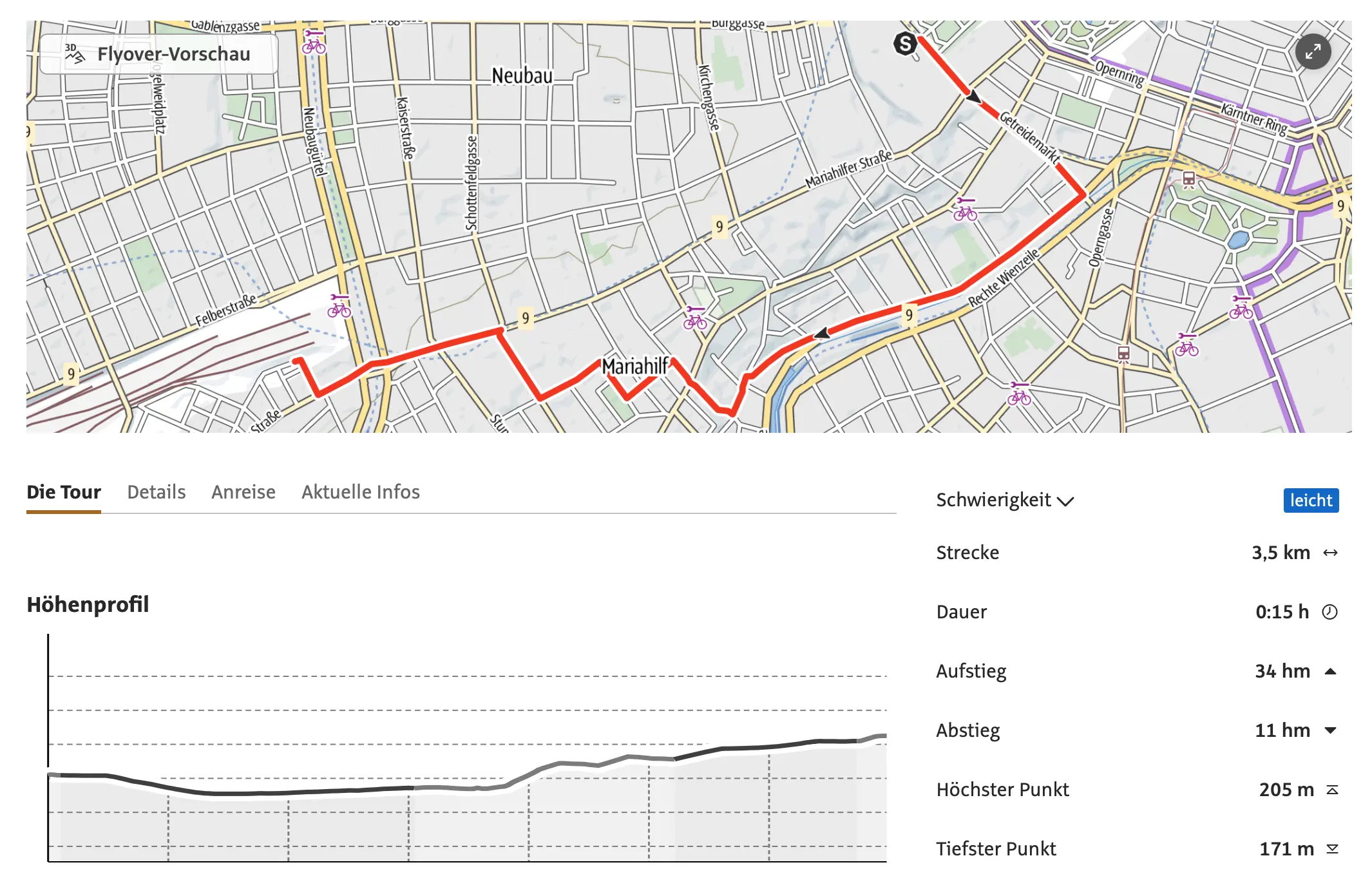Open the Flyover-Vorschau 3D preview
The height and width of the screenshot is (876, 1372).
tap(158, 54)
